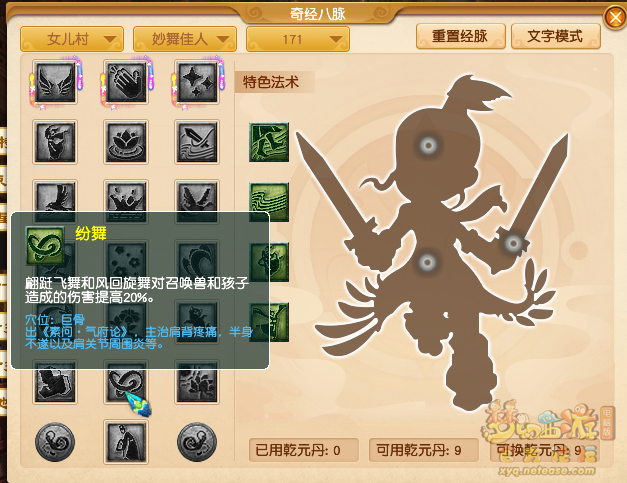627x483 pixels.
Task: Click the sword over waves skill icon
Action: pyautogui.click(x=197, y=142)
